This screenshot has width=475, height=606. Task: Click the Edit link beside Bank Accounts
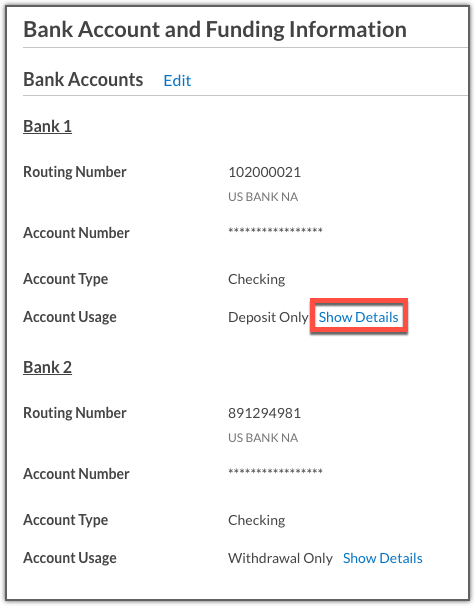(x=177, y=81)
